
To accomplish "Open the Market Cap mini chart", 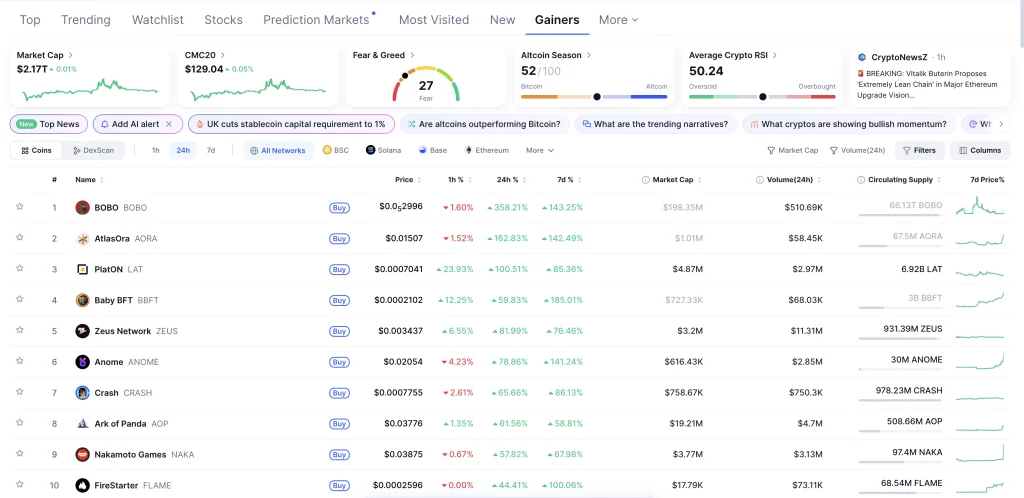I will pyautogui.click(x=89, y=89).
